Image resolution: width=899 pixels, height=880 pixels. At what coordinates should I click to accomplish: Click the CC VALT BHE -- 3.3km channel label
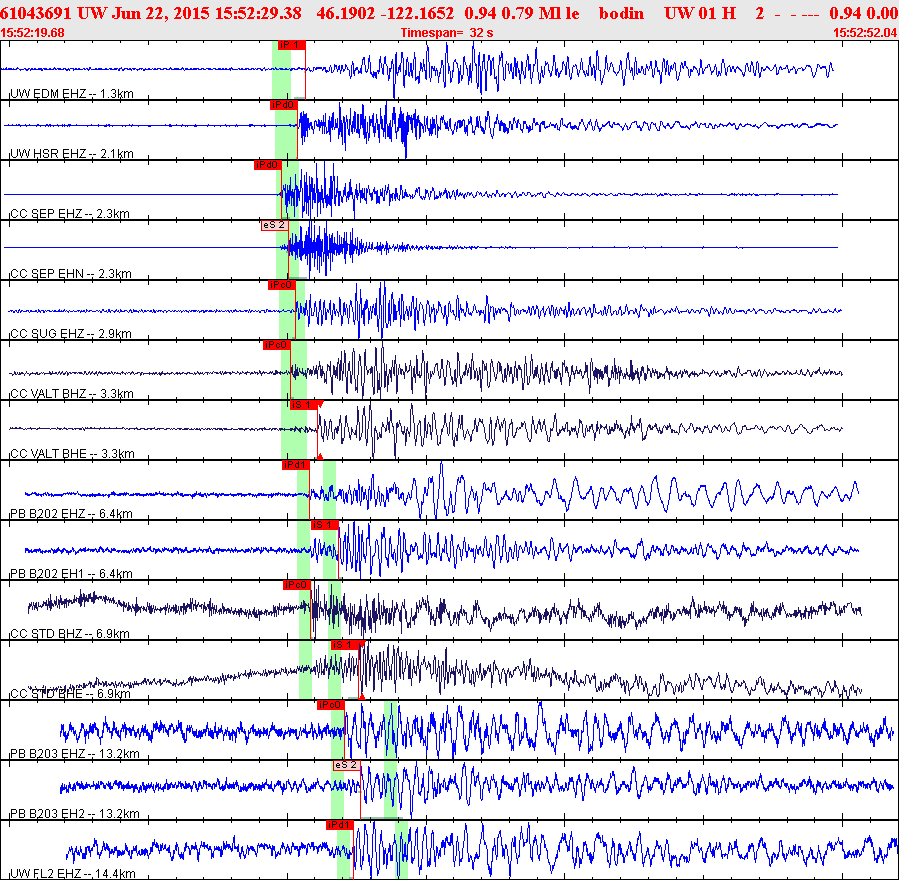pos(72,454)
